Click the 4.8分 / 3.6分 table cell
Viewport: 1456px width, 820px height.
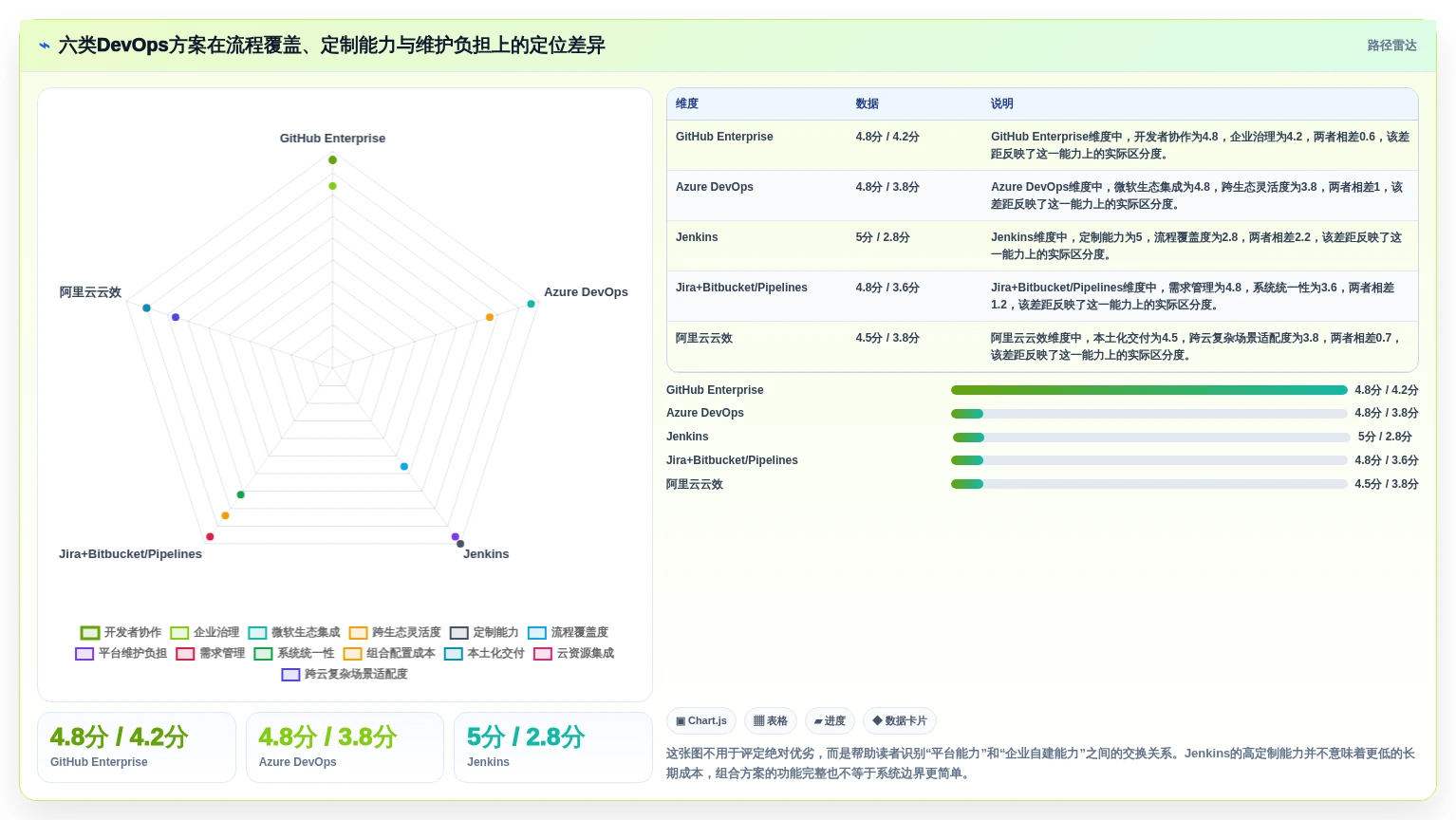(x=887, y=288)
